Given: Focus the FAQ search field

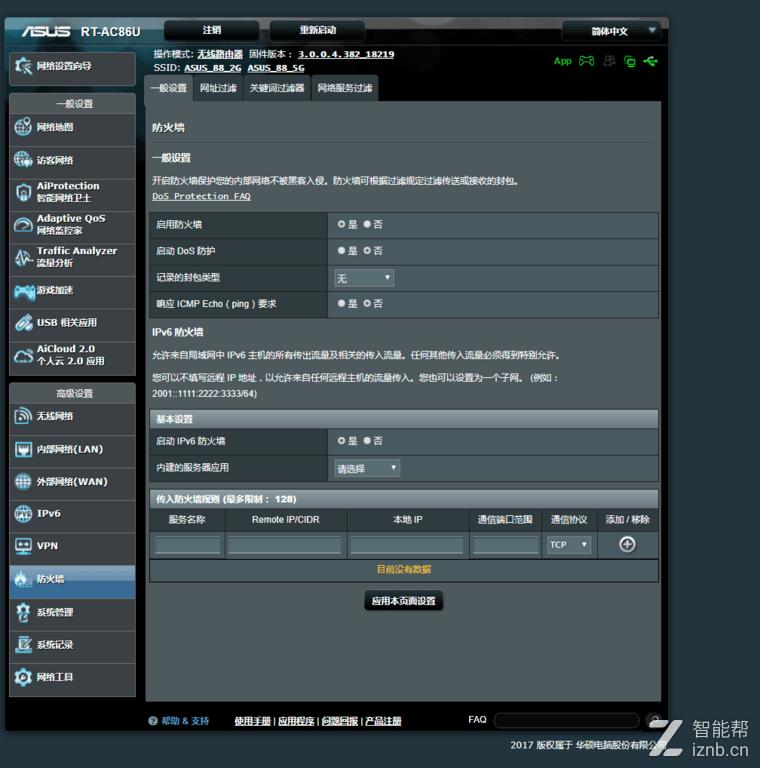Looking at the screenshot, I should 567,720.
